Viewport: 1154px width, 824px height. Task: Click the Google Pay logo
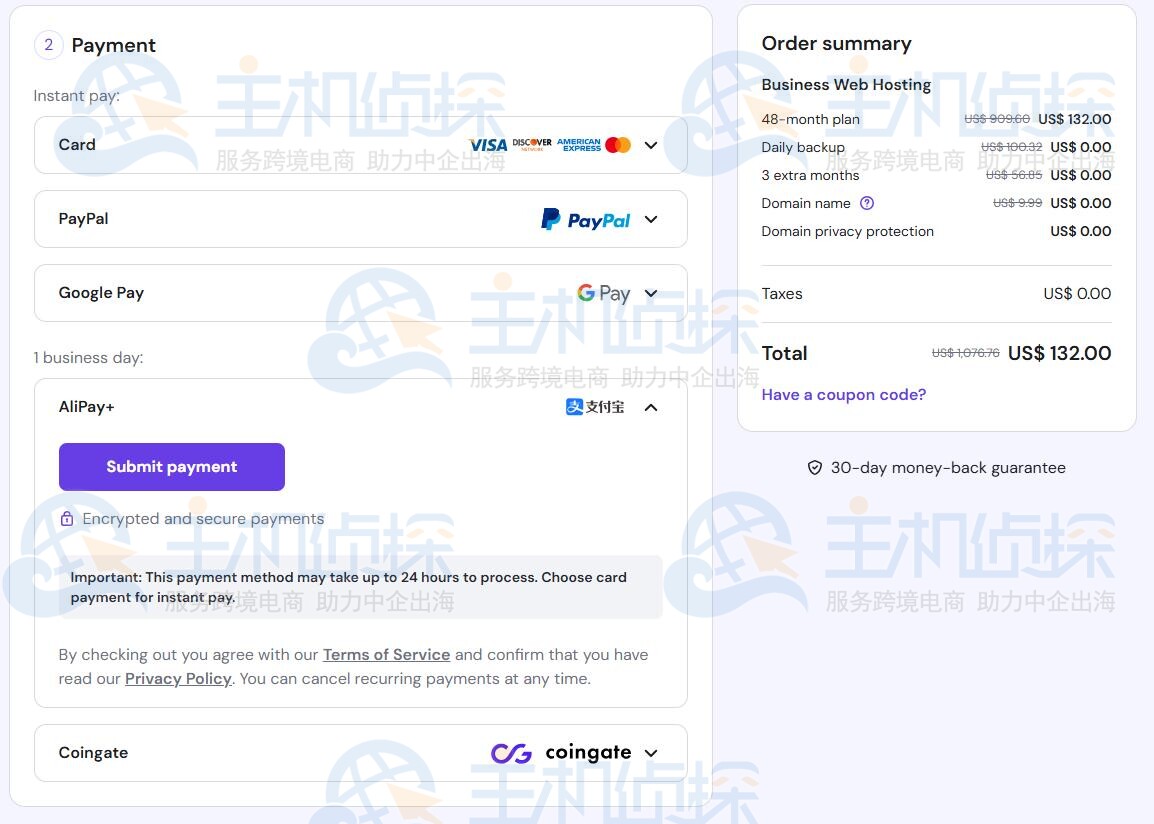click(x=604, y=292)
